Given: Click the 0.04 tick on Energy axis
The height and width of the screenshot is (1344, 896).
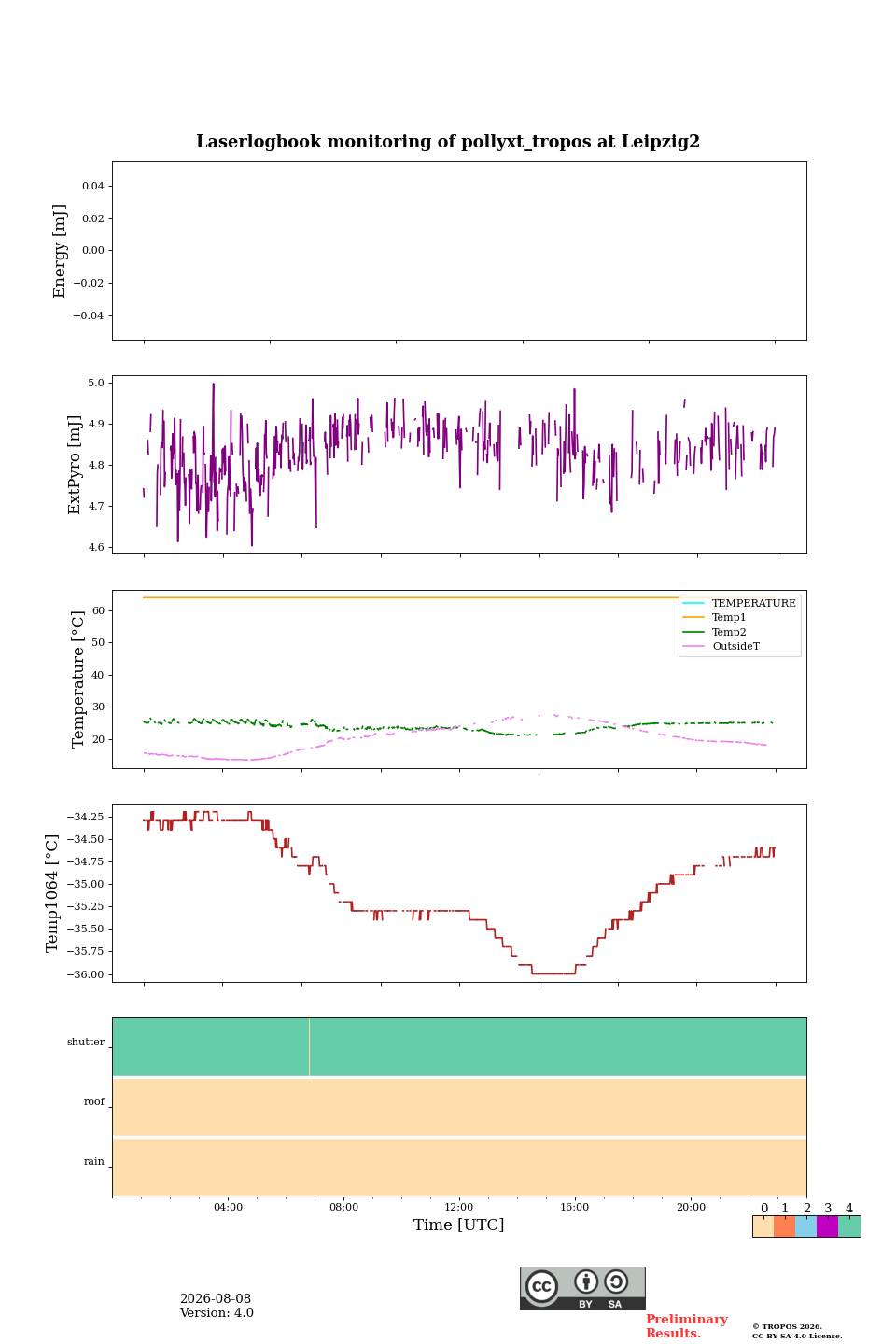Looking at the screenshot, I should [x=93, y=186].
